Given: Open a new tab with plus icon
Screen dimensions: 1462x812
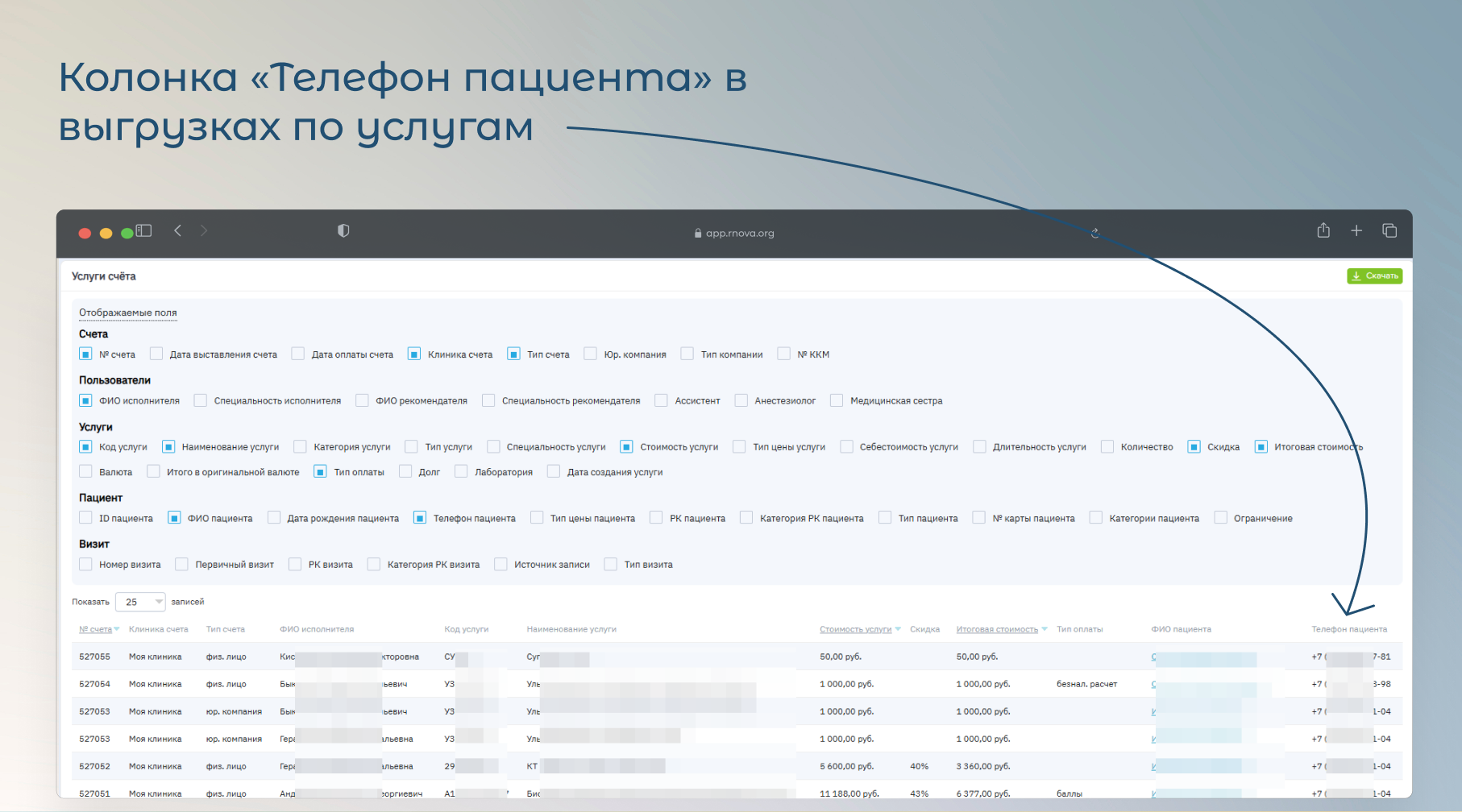Looking at the screenshot, I should 1356,231.
